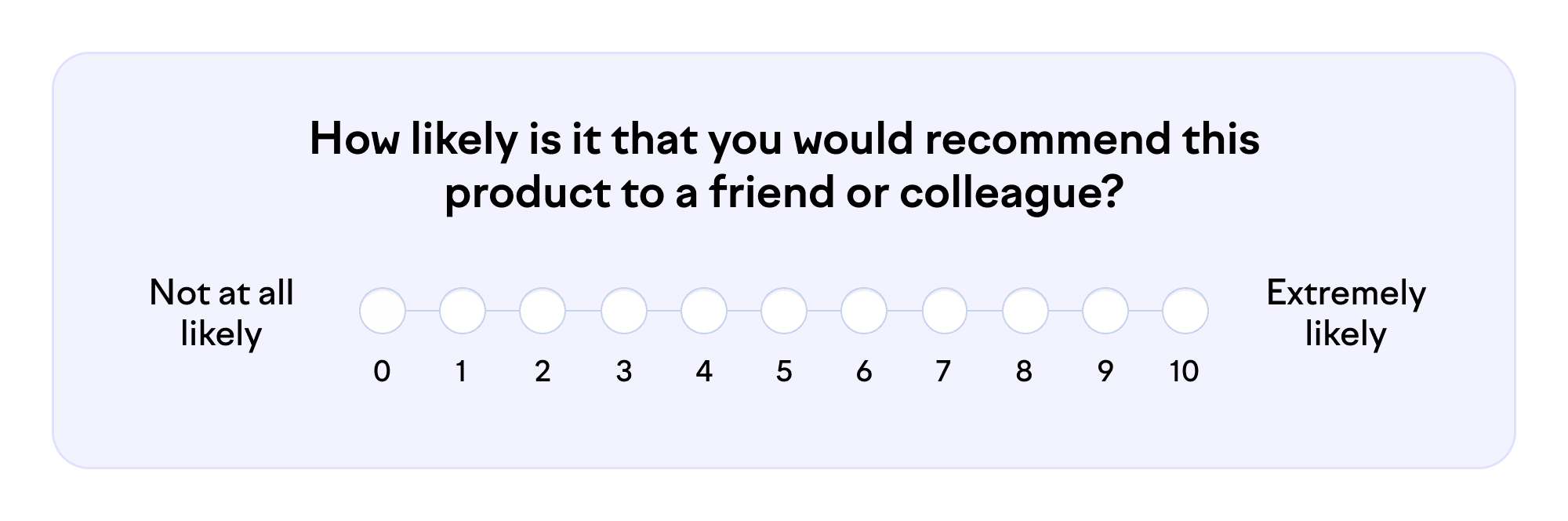Click the number 7 label text
Viewport: 1568px width, 521px height.
943,371
